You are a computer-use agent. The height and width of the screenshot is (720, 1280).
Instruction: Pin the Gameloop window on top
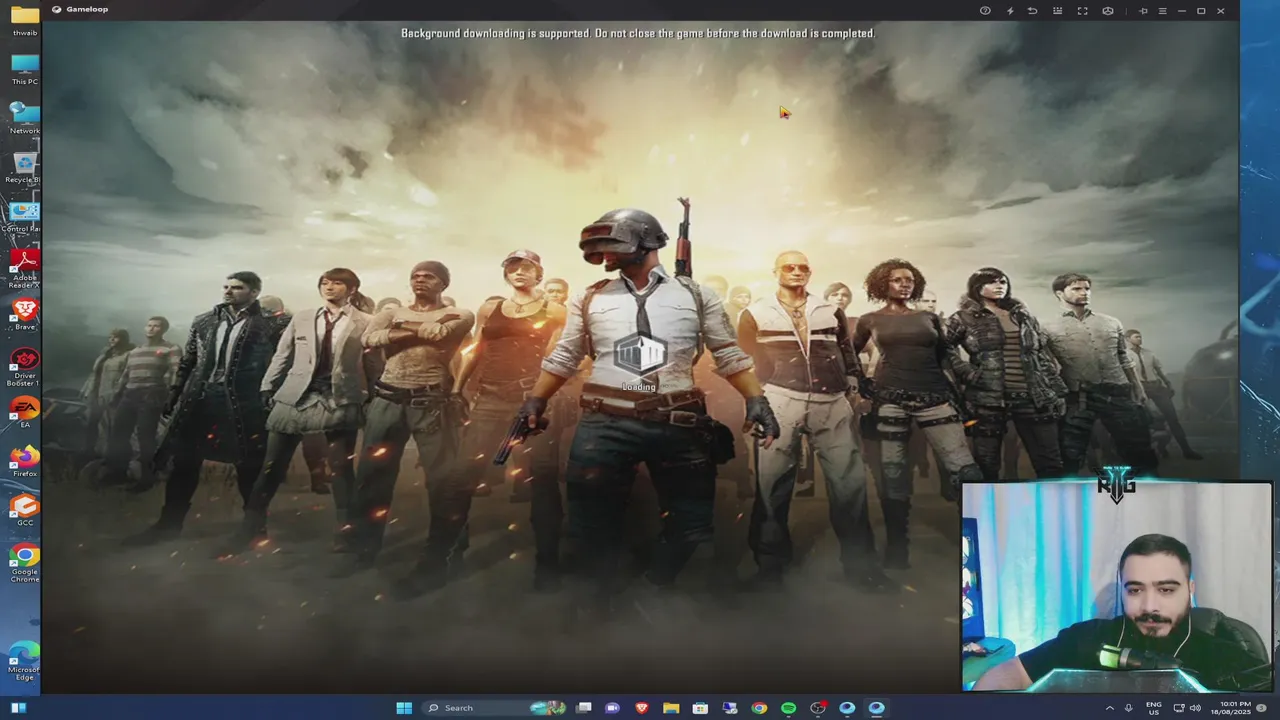[x=1143, y=11]
